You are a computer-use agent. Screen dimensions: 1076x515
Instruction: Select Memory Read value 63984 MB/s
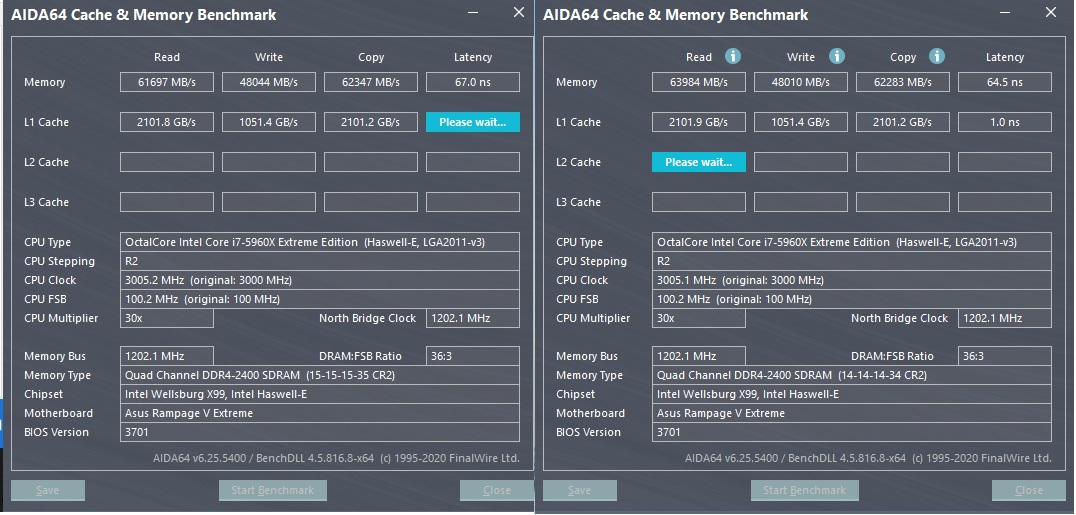click(699, 82)
